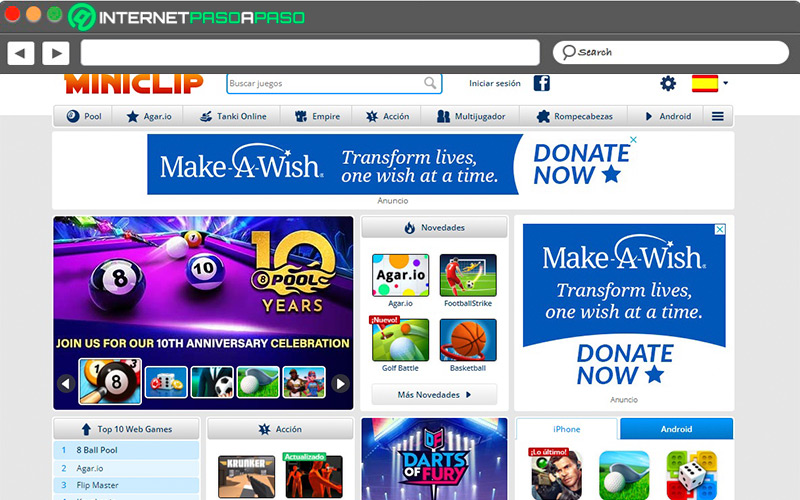
Task: Open the FootballStrike game icon
Action: tap(468, 276)
